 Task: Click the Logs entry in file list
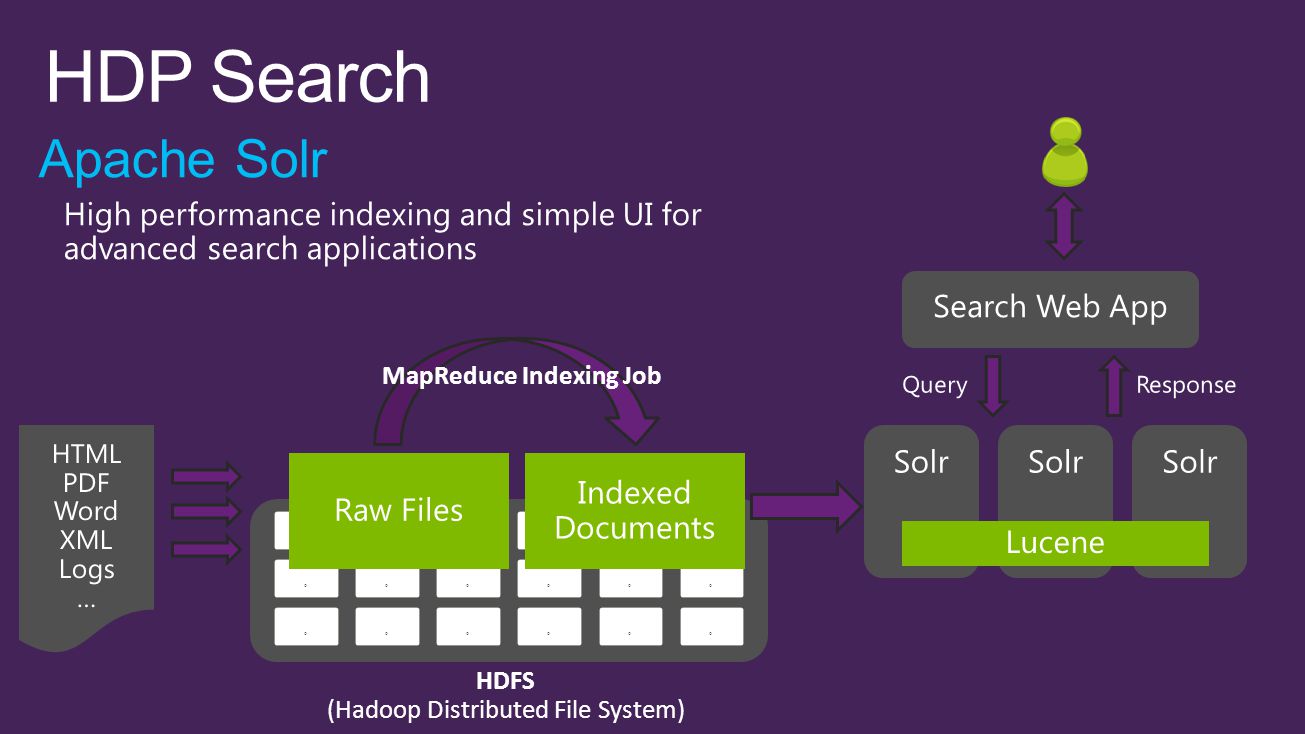coord(87,570)
